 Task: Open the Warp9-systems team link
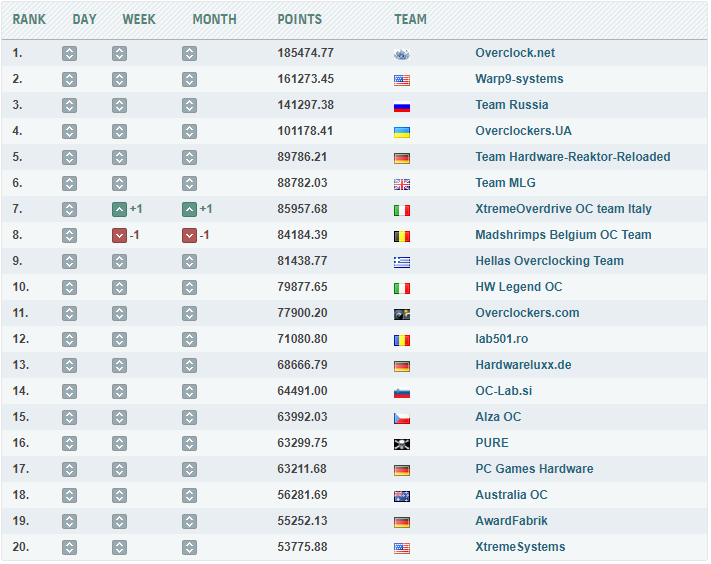tap(519, 79)
